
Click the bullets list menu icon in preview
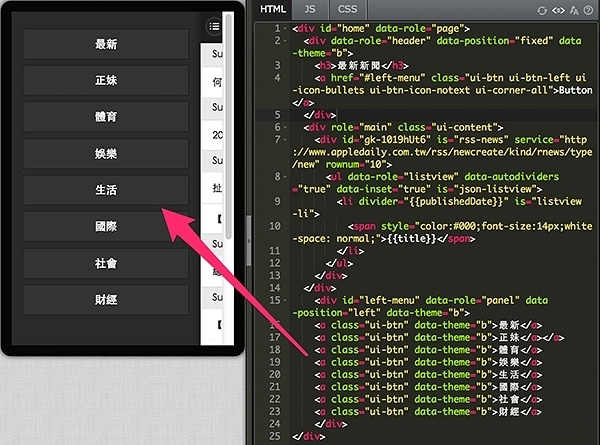213,26
